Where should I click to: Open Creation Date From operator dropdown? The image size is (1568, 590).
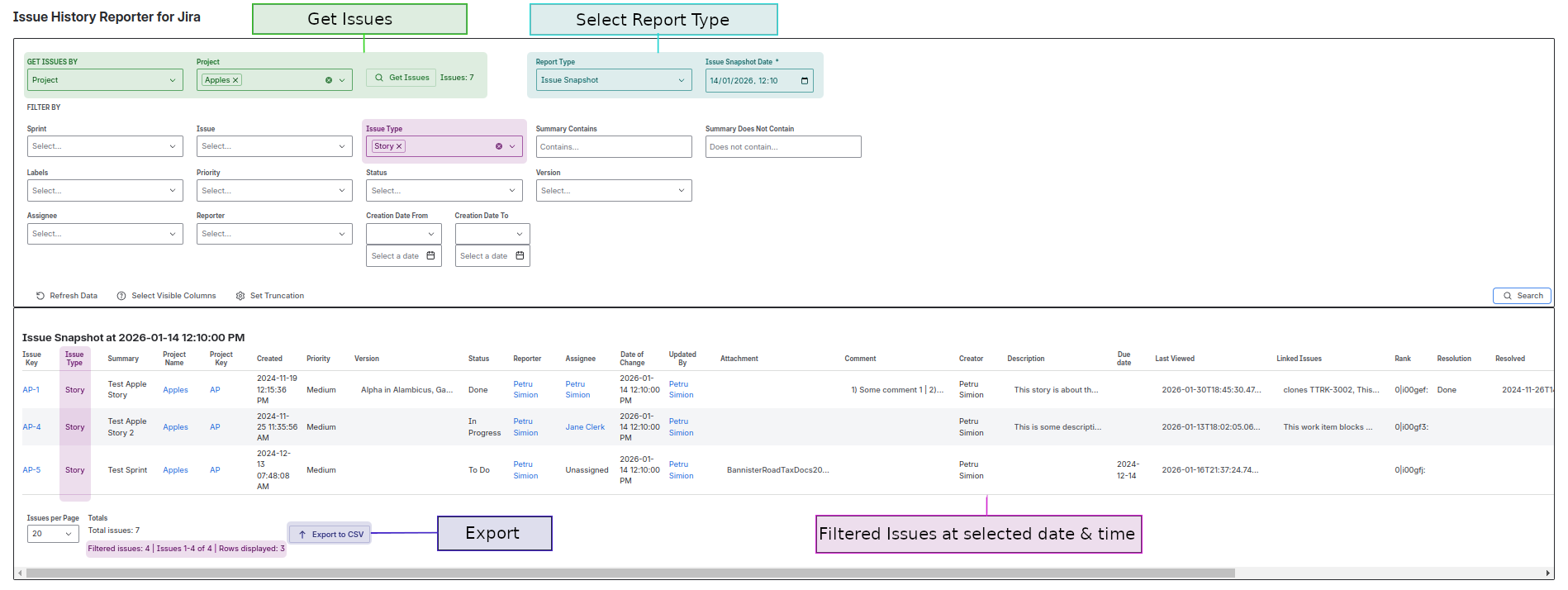(404, 234)
